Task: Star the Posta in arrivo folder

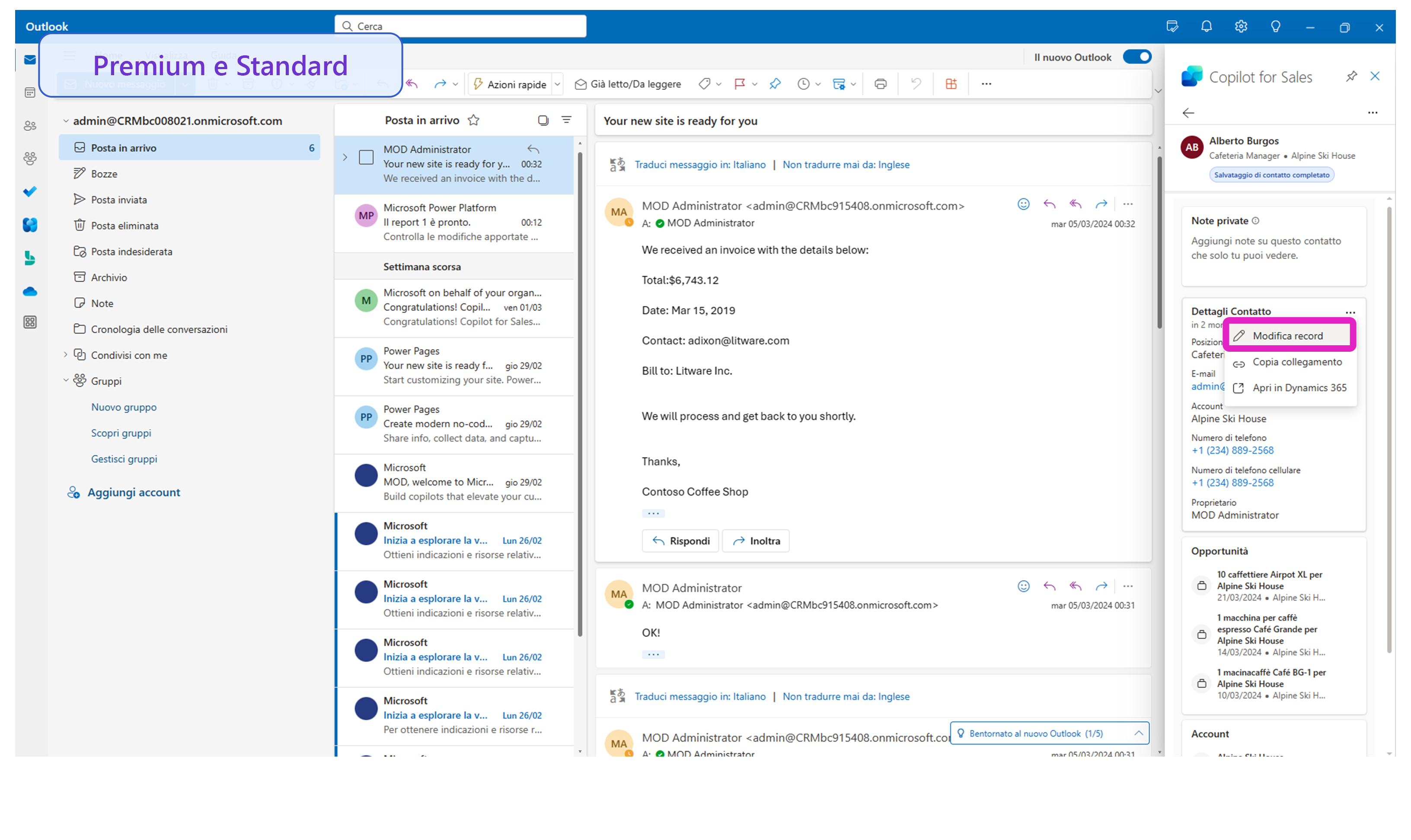Action: 474,119
